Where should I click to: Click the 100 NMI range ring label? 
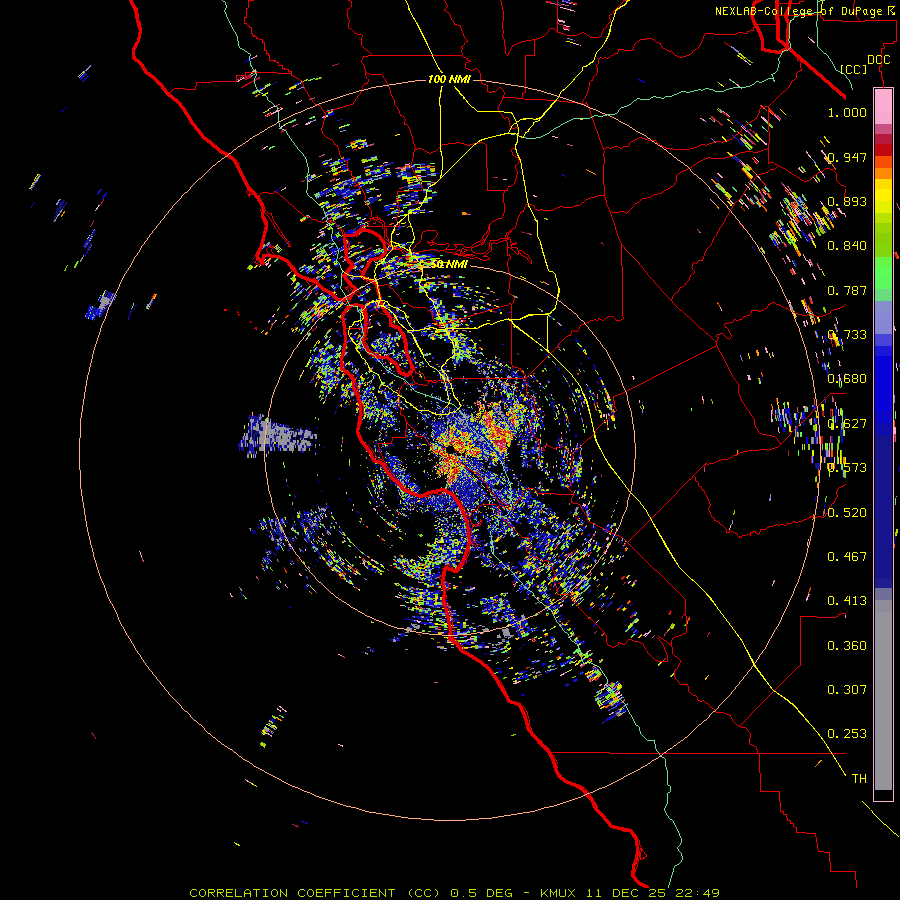tap(449, 79)
